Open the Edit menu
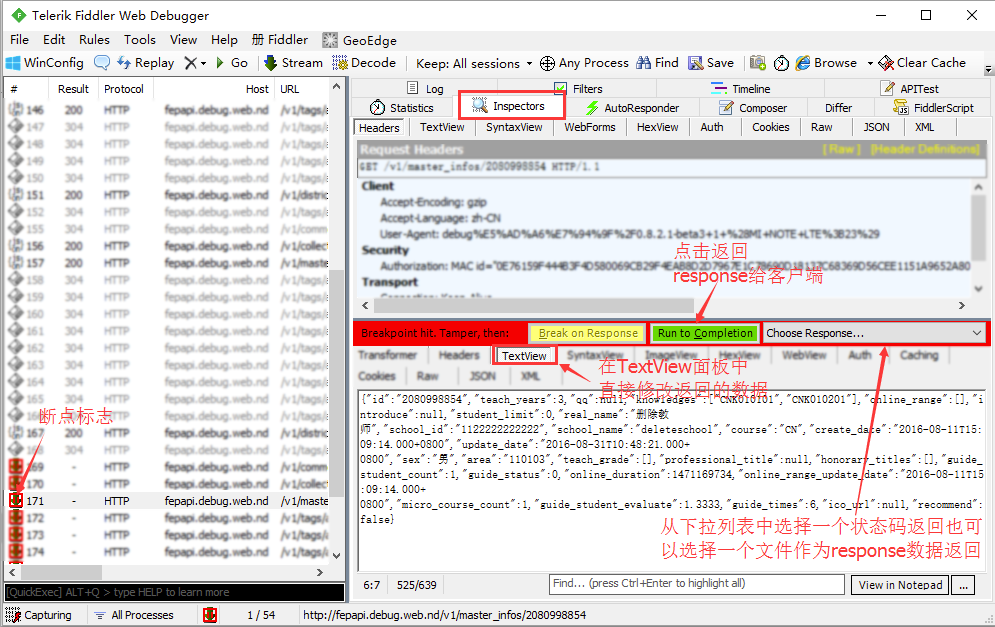The height and width of the screenshot is (627, 995). (54, 39)
